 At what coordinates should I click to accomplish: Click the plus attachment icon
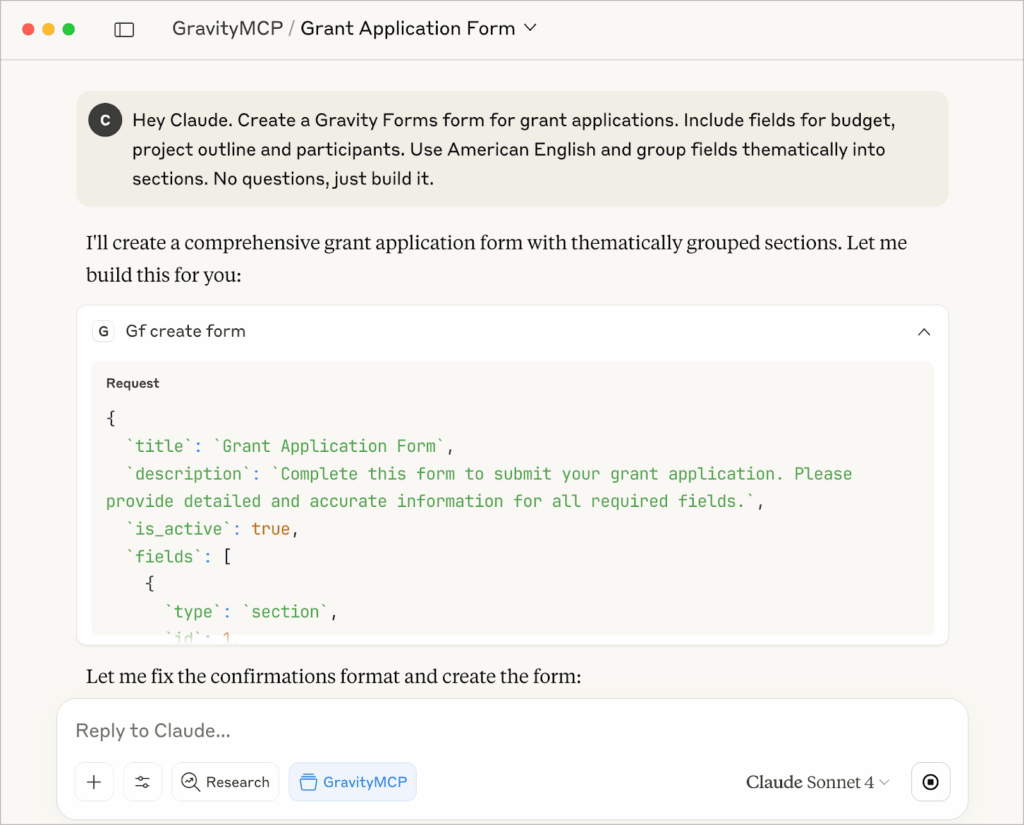click(94, 782)
